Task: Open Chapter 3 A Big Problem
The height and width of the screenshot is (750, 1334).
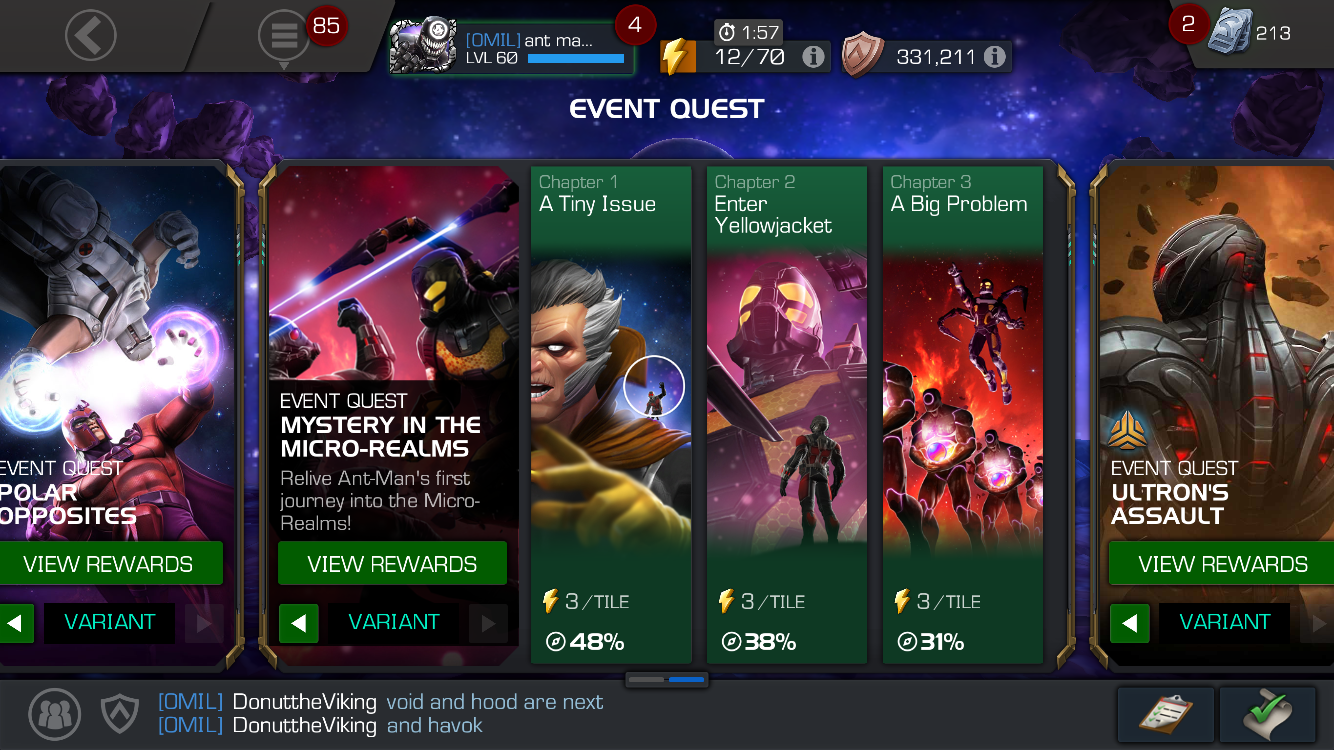Action: 963,414
